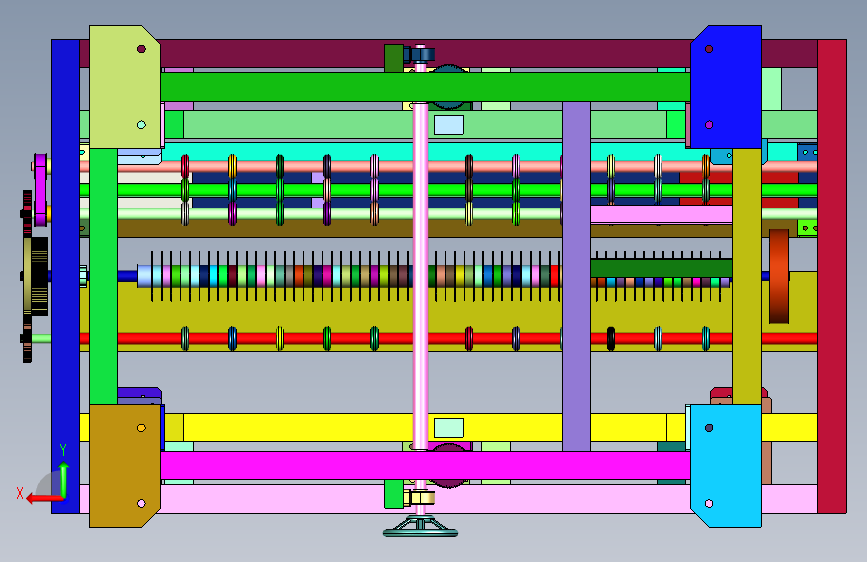867x562 pixels.
Task: Pick the olive-yellow vertical bar
Action: (747, 277)
